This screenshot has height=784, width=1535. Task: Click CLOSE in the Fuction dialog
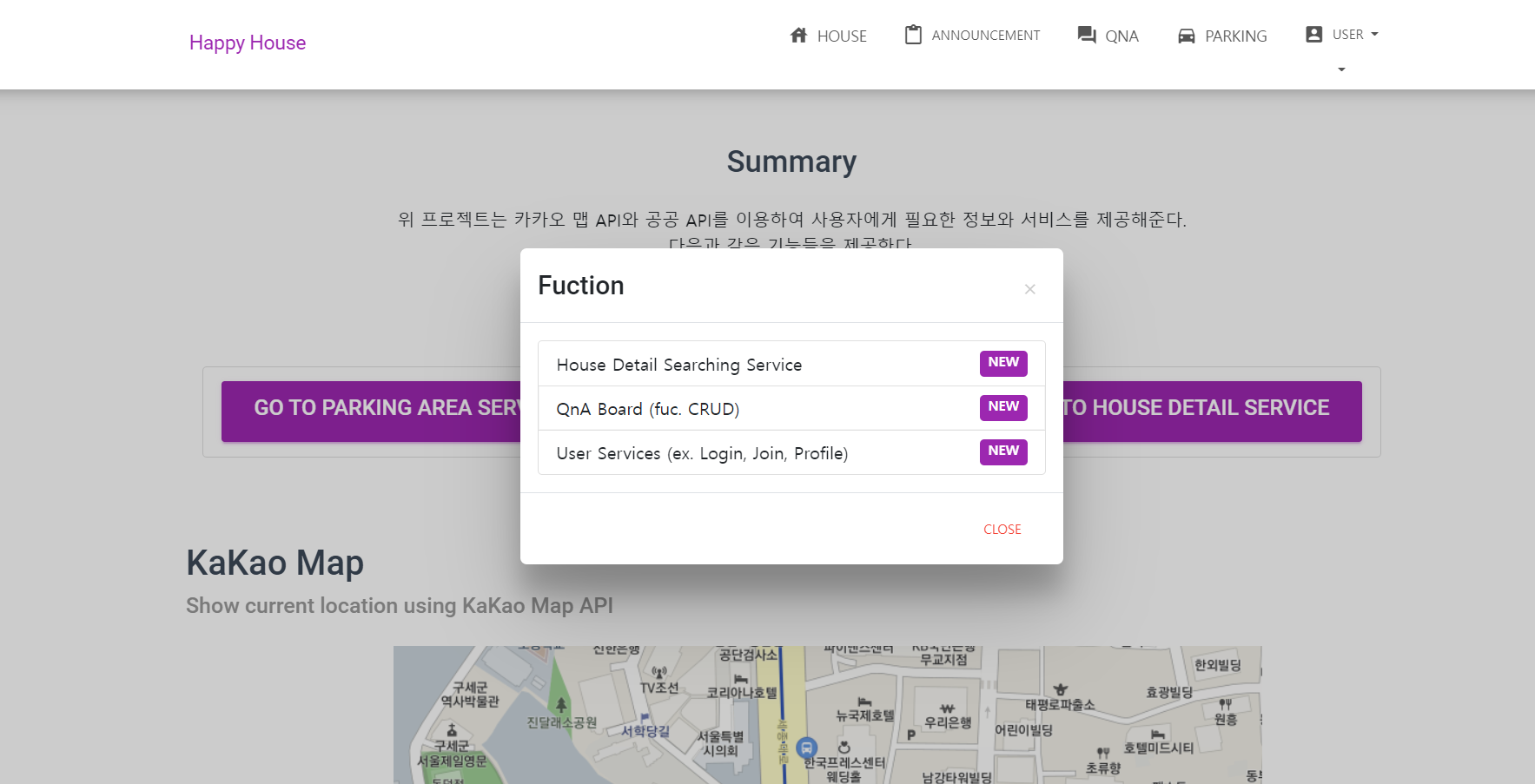1002,529
